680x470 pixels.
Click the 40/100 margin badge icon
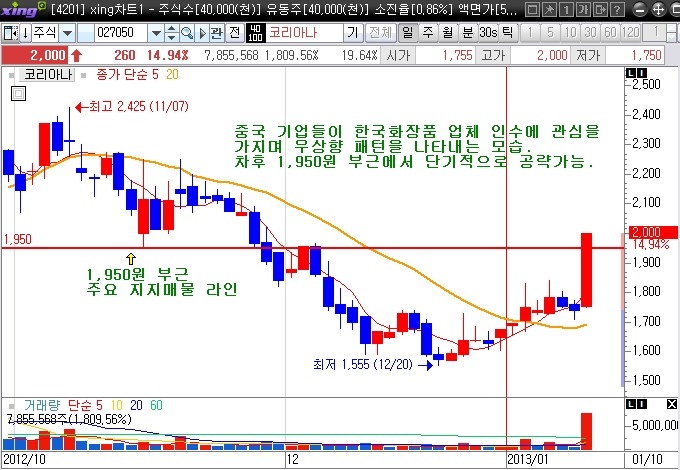[x=255, y=33]
